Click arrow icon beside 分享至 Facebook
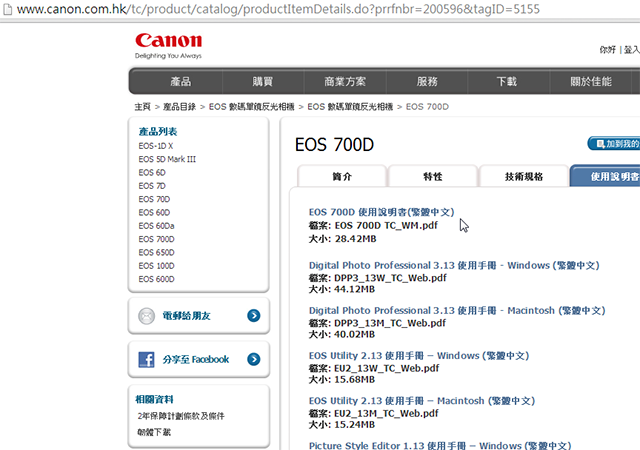This screenshot has height=450, width=640. pos(253,359)
